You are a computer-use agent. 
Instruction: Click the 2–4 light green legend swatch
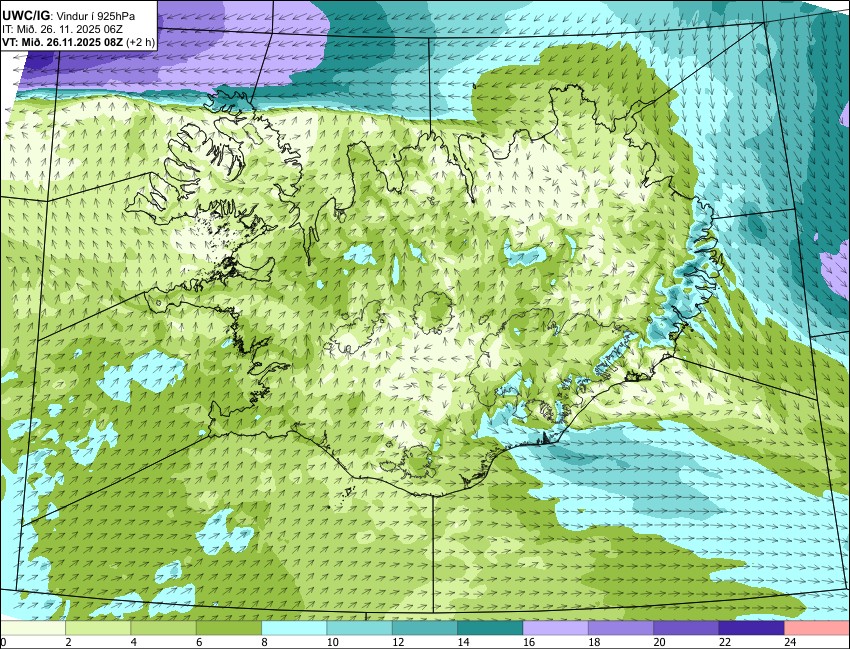click(98, 628)
